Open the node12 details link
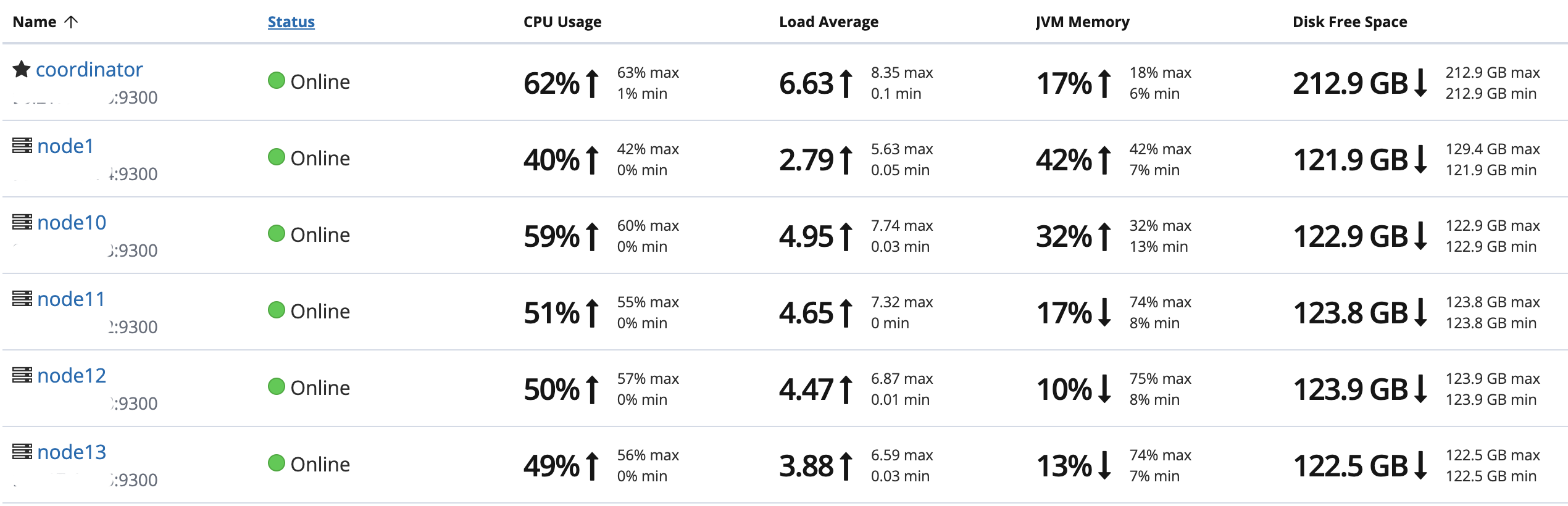1568x506 pixels. [x=72, y=376]
